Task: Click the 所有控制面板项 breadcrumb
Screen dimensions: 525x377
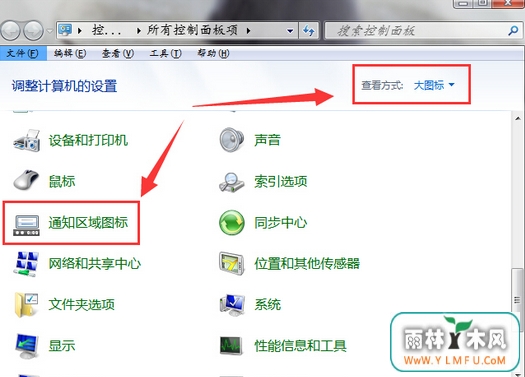Action: click(x=192, y=31)
